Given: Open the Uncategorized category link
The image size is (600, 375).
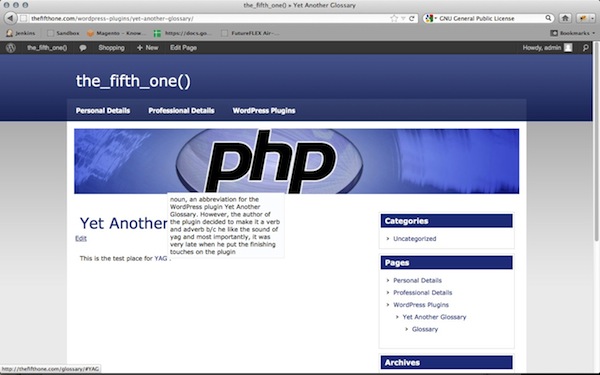Looking at the screenshot, I should tap(415, 238).
